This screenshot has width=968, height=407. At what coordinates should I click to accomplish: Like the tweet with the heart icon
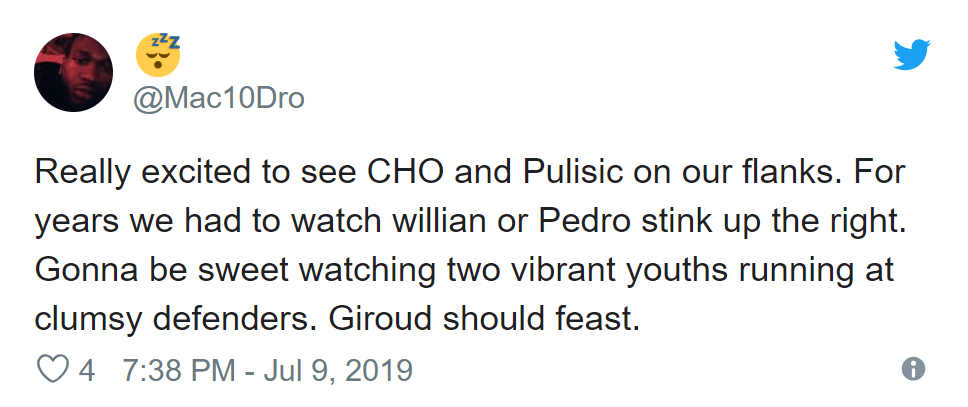pos(50,369)
